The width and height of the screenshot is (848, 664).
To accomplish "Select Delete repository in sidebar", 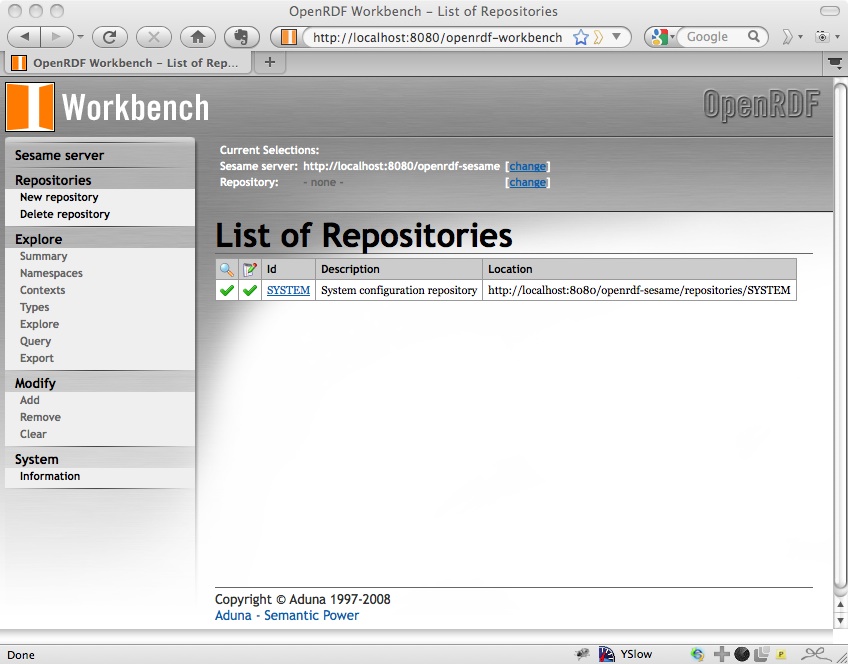I will [x=65, y=214].
